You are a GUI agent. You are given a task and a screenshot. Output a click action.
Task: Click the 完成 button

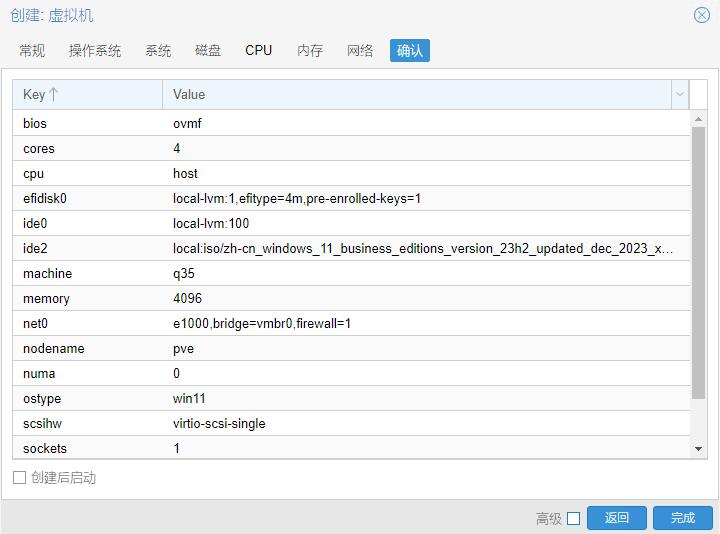(682, 517)
